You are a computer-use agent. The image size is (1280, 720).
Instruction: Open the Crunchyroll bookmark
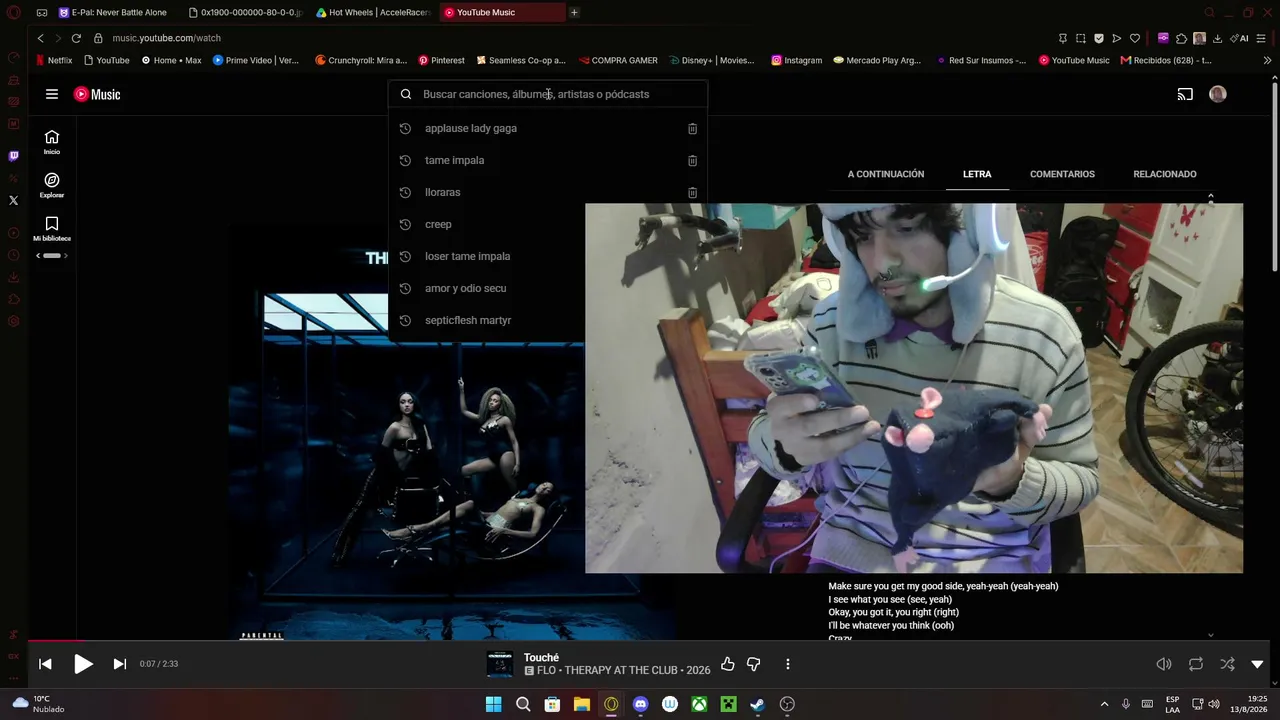pyautogui.click(x=361, y=60)
